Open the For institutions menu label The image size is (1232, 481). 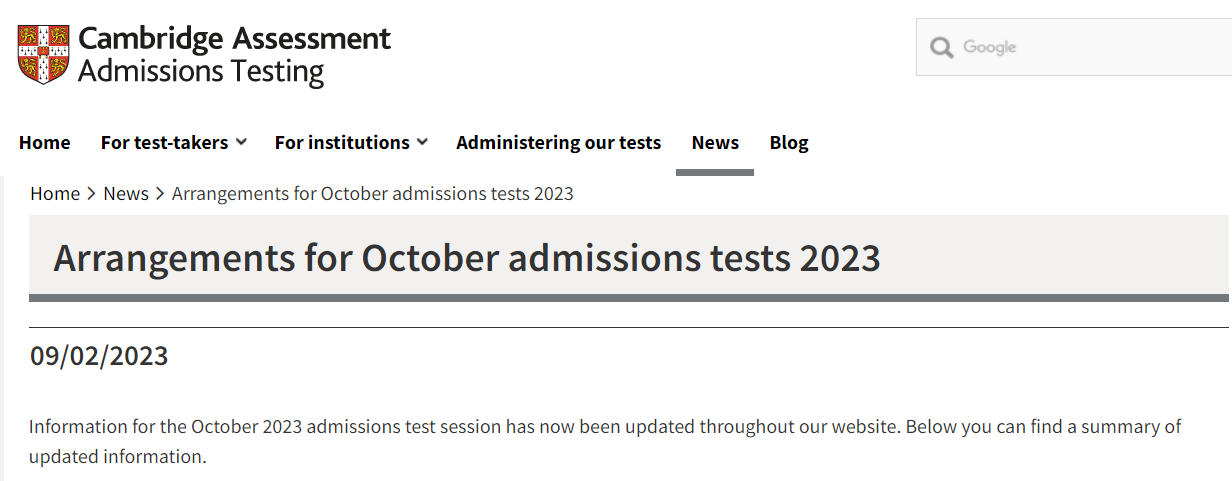(x=342, y=143)
